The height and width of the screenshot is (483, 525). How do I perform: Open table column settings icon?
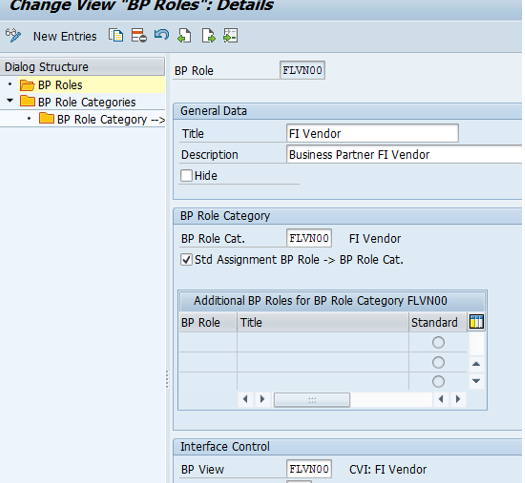476,322
